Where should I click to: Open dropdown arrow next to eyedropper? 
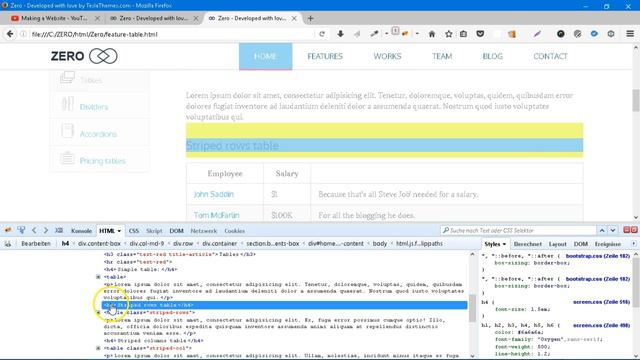click(386, 34)
